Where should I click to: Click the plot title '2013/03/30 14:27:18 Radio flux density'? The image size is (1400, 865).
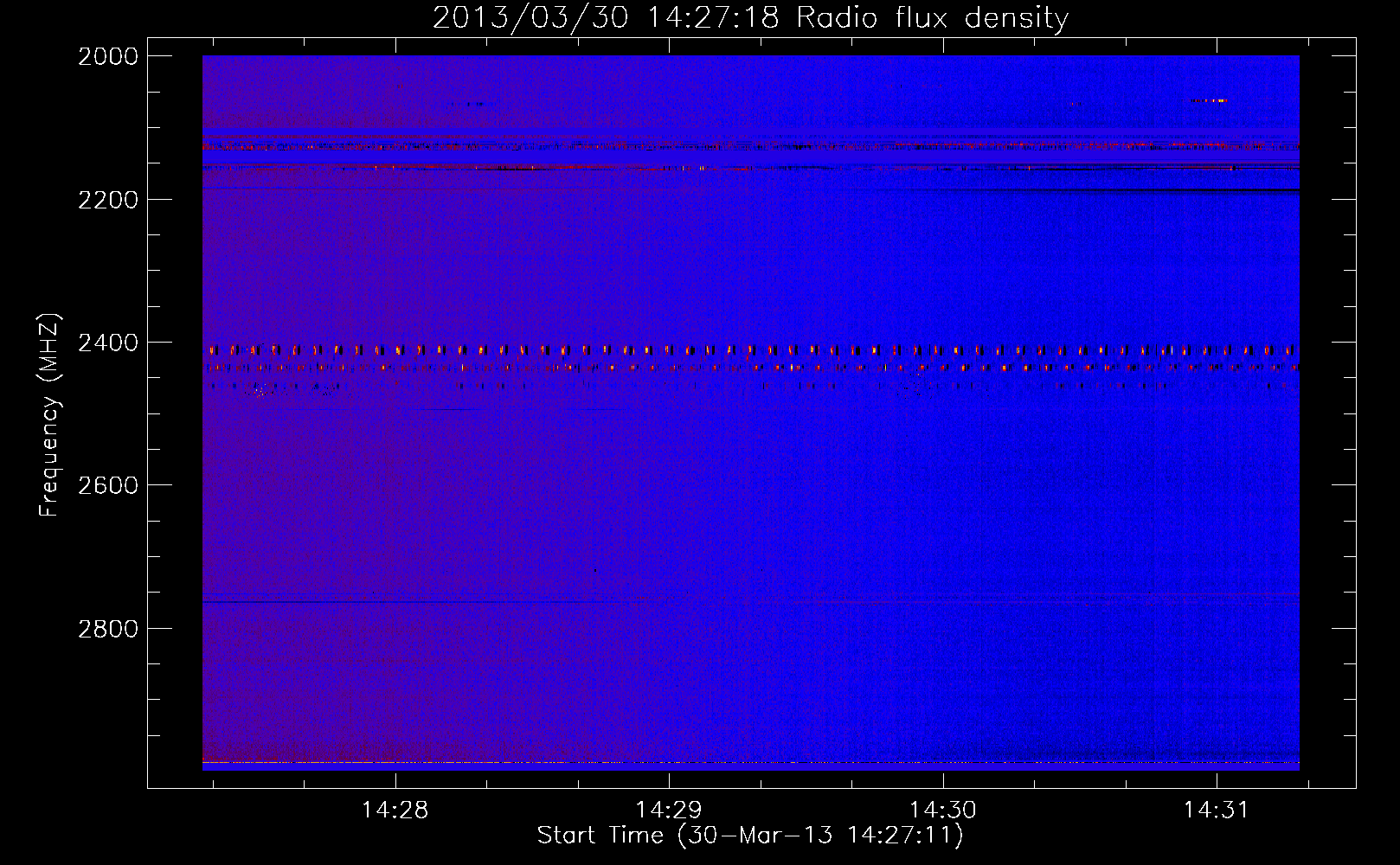750,18
